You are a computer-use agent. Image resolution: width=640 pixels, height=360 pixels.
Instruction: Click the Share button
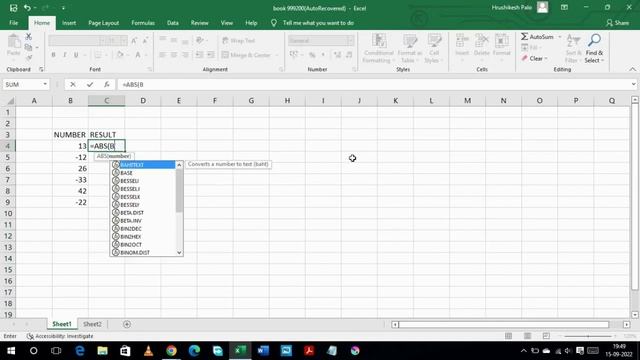618,23
